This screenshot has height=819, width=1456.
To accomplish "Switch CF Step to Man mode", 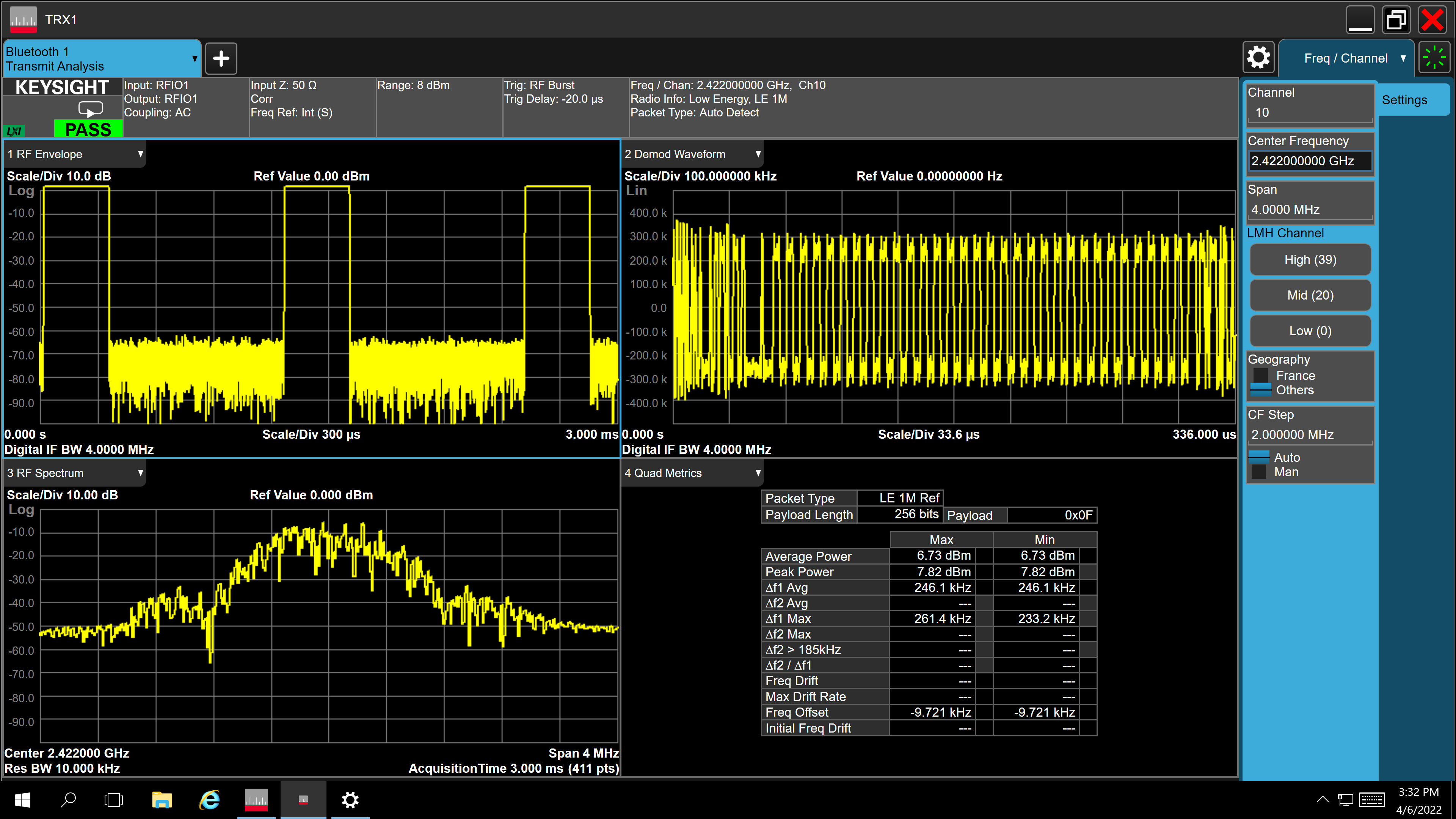I will tap(1259, 472).
